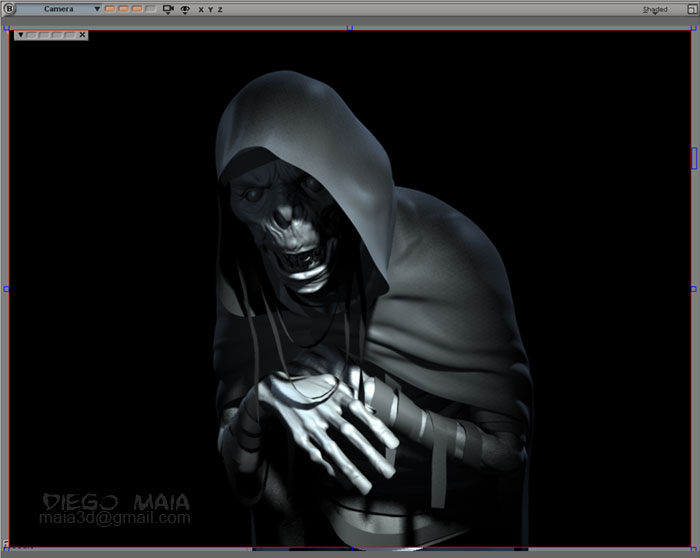
Task: Close the render region with X
Action: (x=82, y=35)
